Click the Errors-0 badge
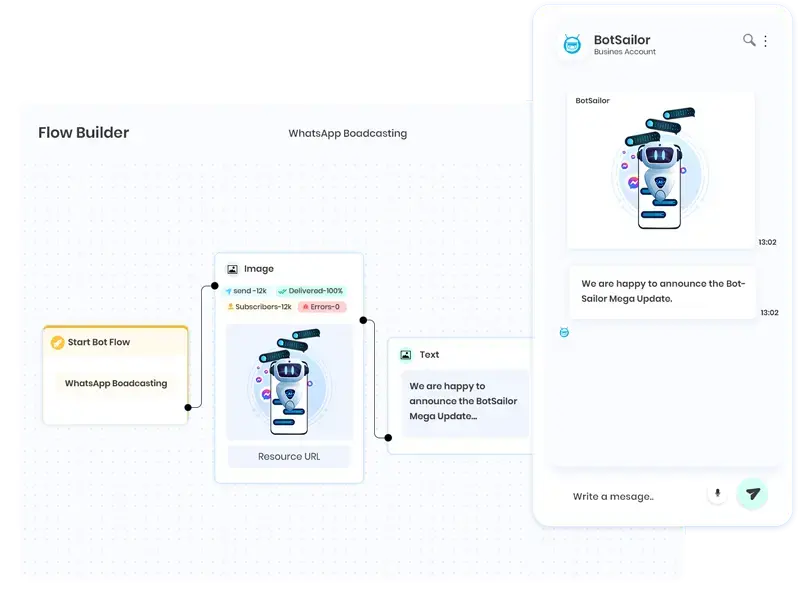Image resolution: width=800 pixels, height=600 pixels. [x=322, y=307]
